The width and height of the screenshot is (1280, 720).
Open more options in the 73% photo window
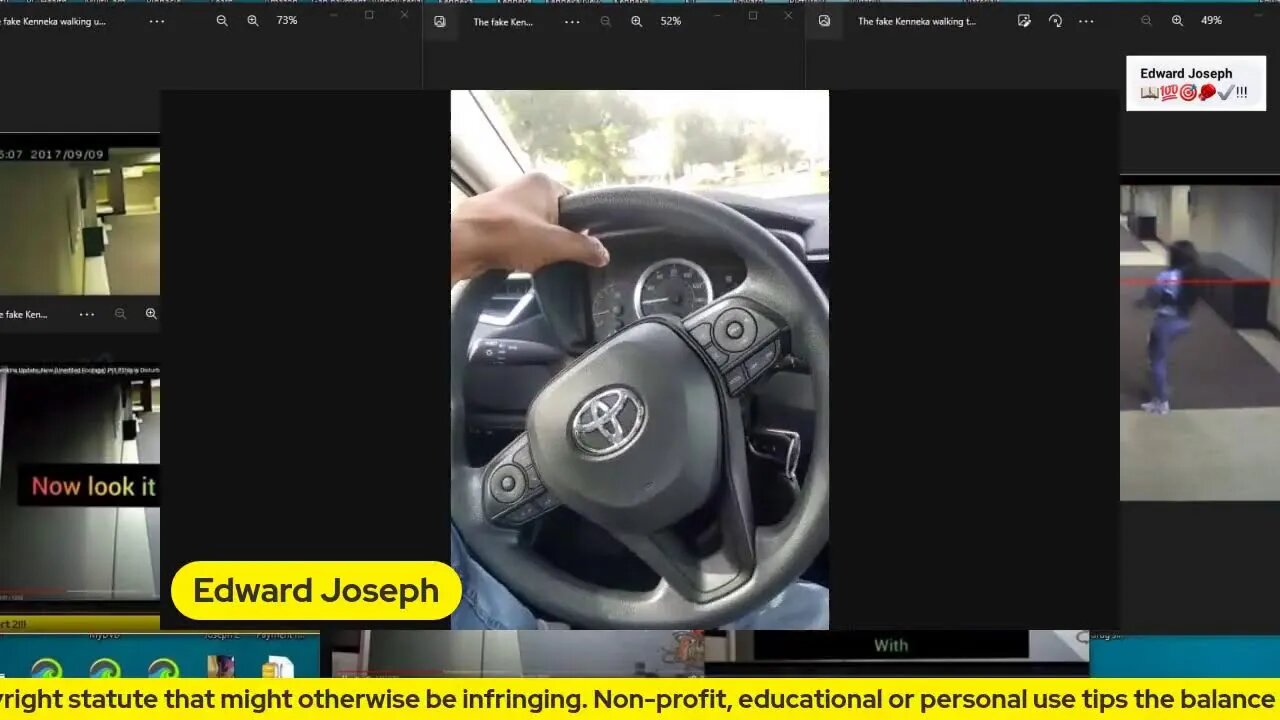[x=157, y=21]
